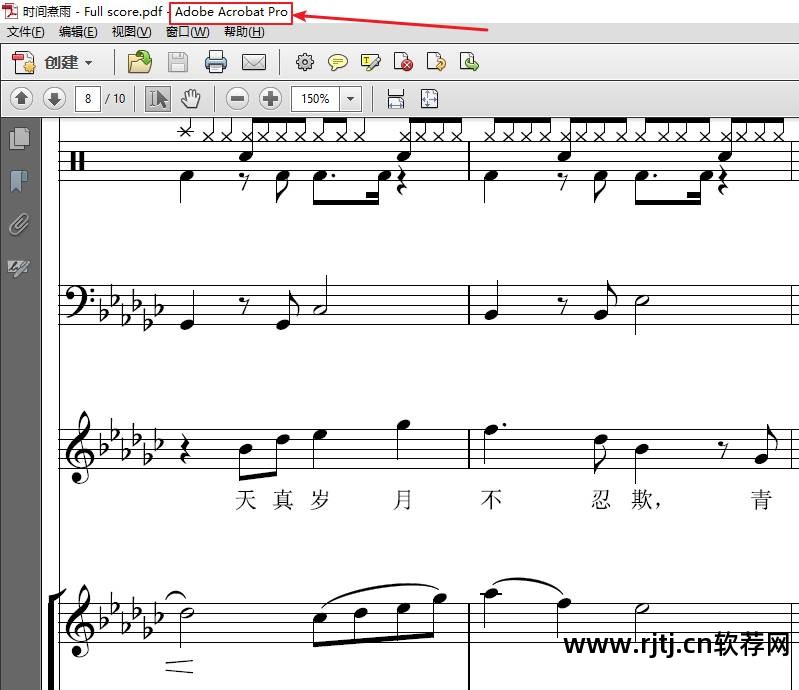Click the total page count text / 10
Viewport: 799px width, 690px height.
click(116, 98)
